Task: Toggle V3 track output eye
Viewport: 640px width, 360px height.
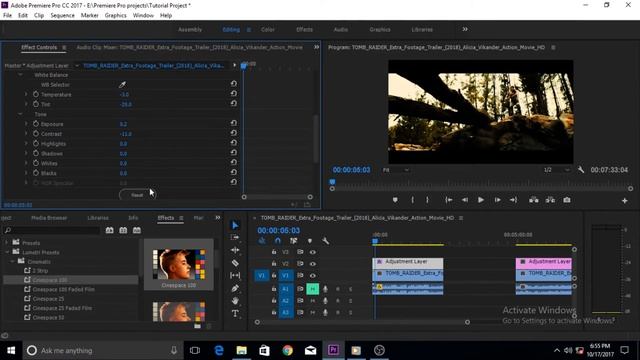Action: [x=313, y=252]
